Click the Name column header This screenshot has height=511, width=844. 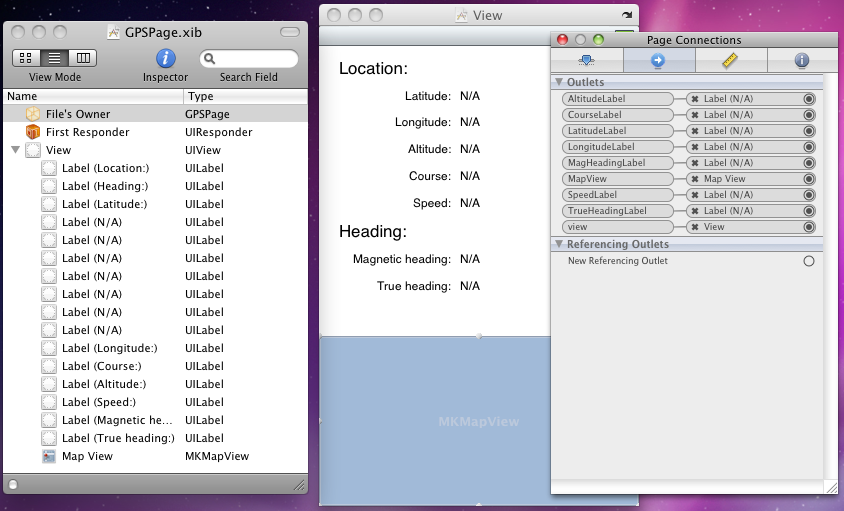pyautogui.click(x=93, y=96)
